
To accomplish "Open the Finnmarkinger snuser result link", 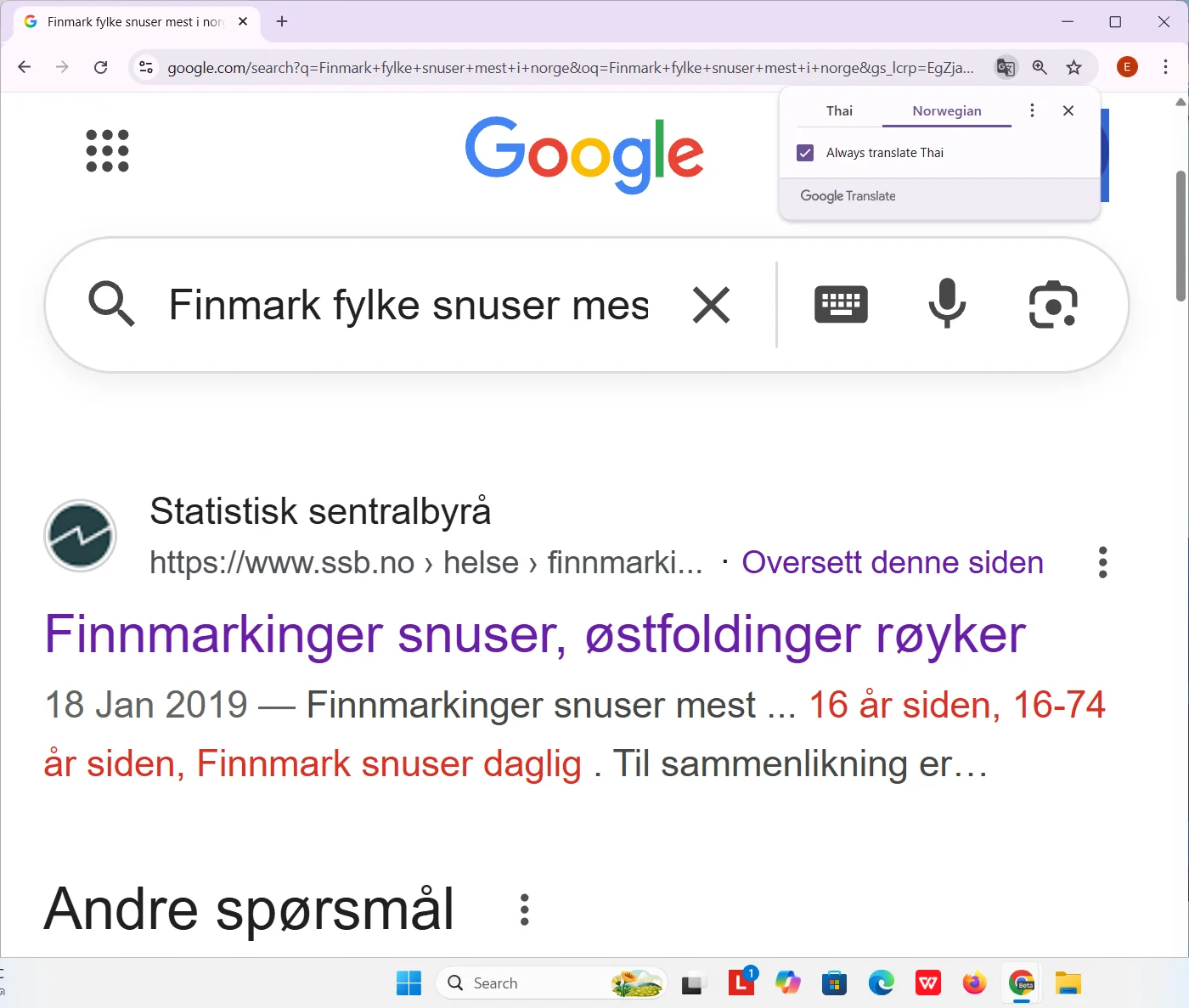I will (534, 634).
